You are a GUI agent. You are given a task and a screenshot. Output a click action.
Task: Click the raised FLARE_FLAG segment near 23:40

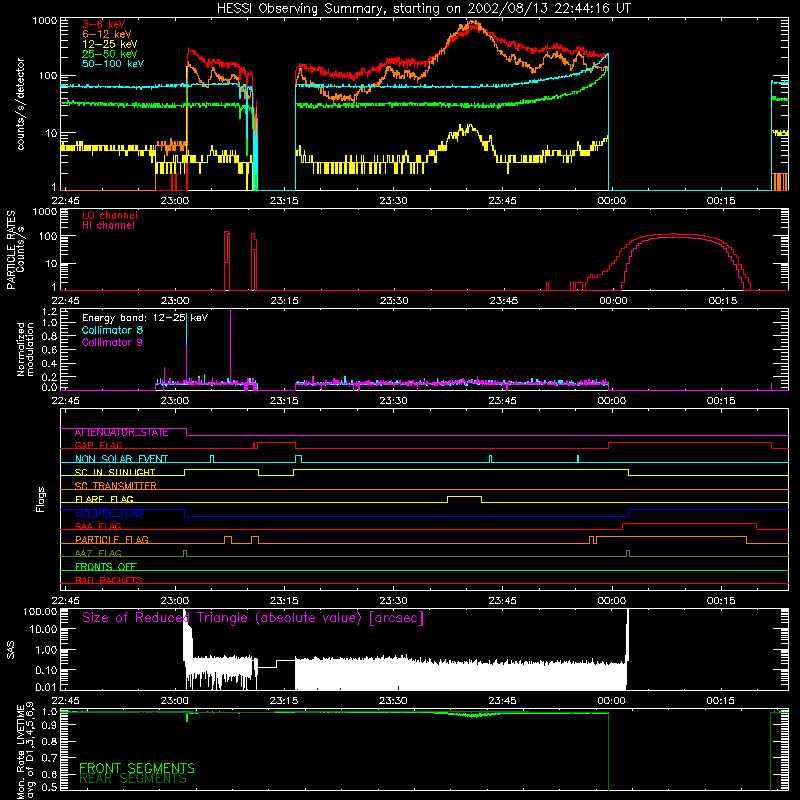click(464, 497)
